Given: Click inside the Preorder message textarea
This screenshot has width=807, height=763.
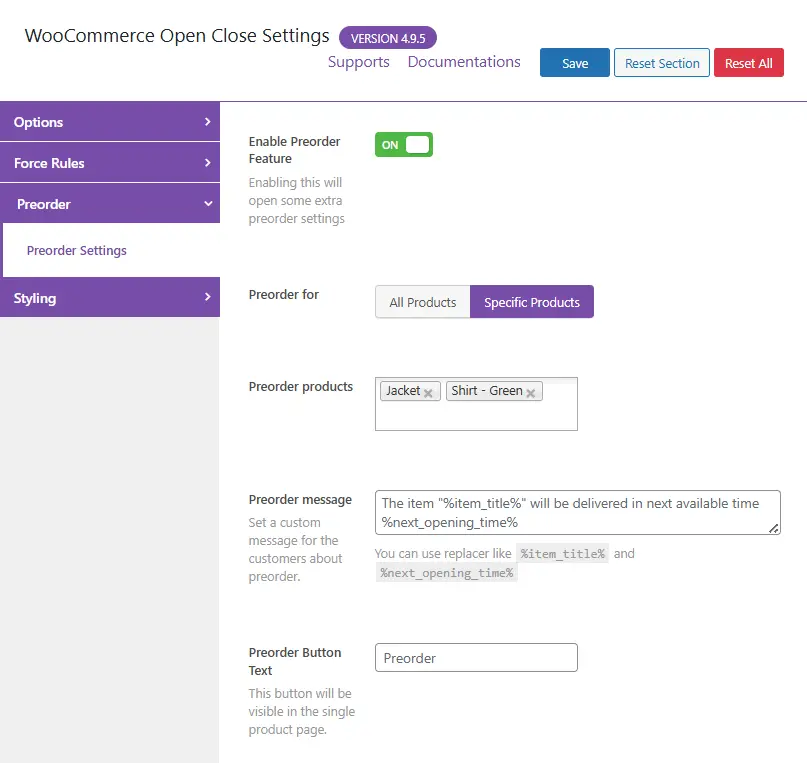Looking at the screenshot, I should 577,512.
